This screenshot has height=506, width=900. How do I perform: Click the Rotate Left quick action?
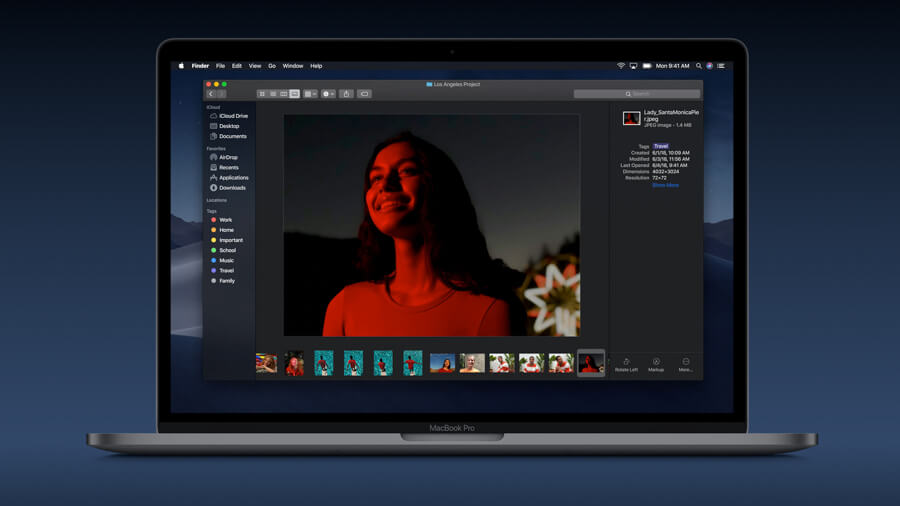[626, 364]
